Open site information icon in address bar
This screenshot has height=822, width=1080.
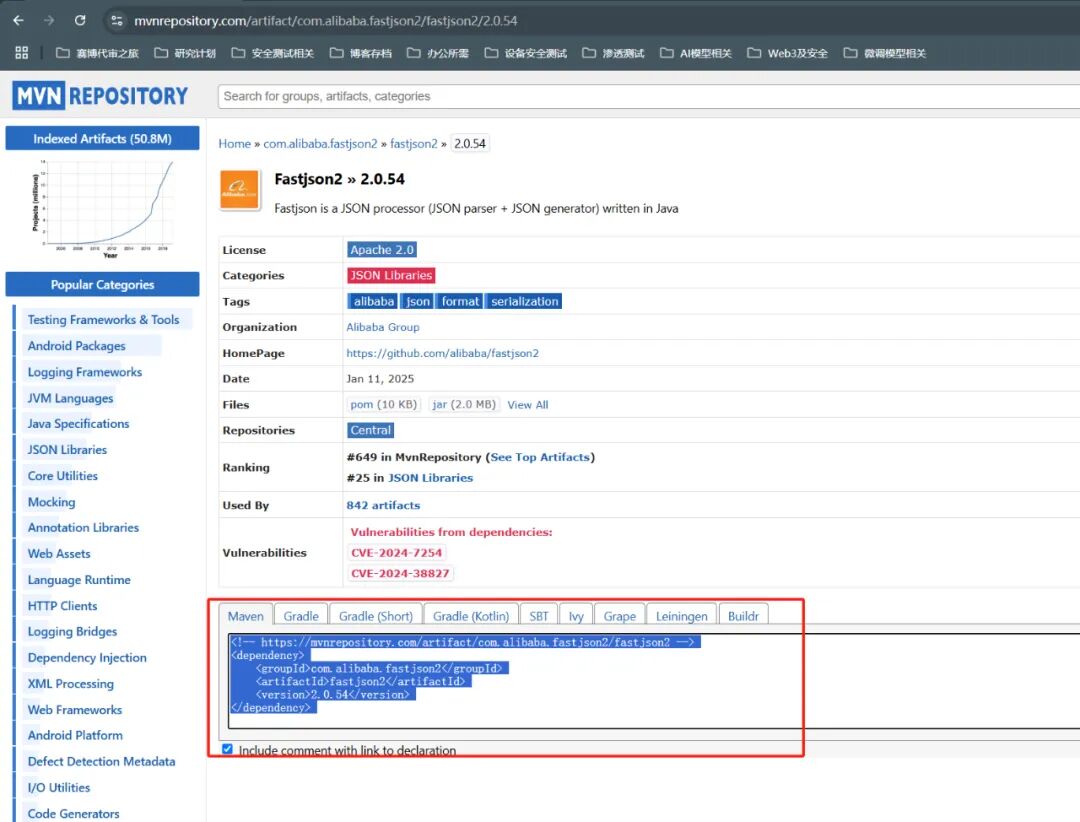coord(116,21)
